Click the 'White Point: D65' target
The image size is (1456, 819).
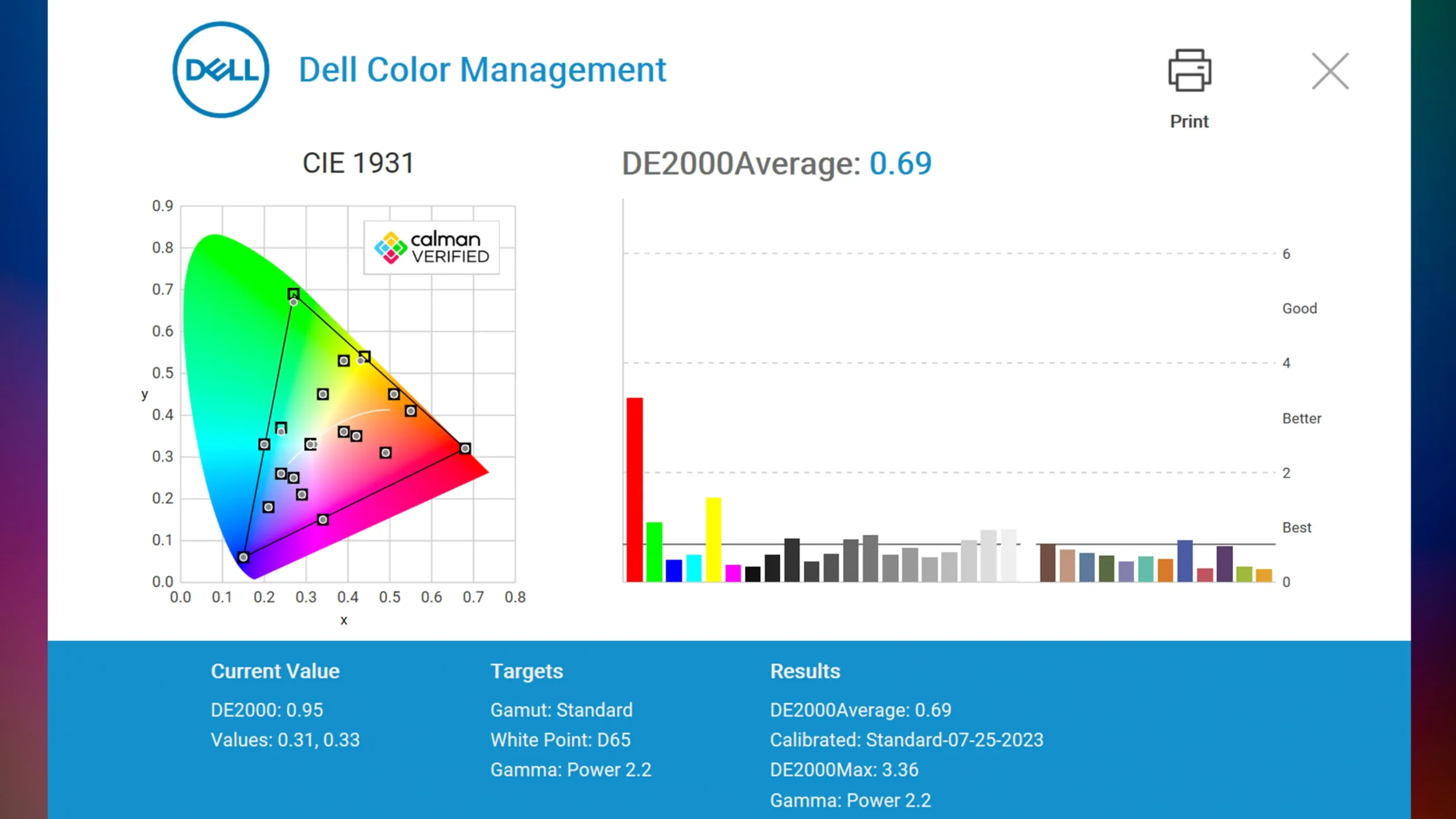(560, 740)
